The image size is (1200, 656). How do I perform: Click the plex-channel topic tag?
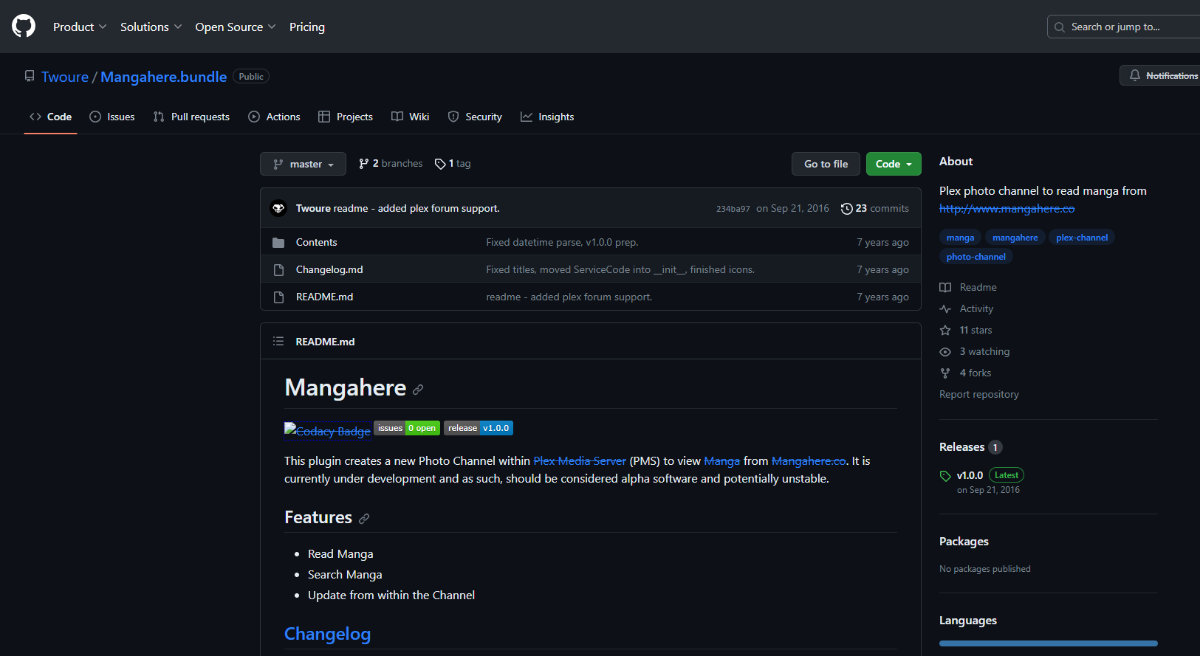(1083, 238)
